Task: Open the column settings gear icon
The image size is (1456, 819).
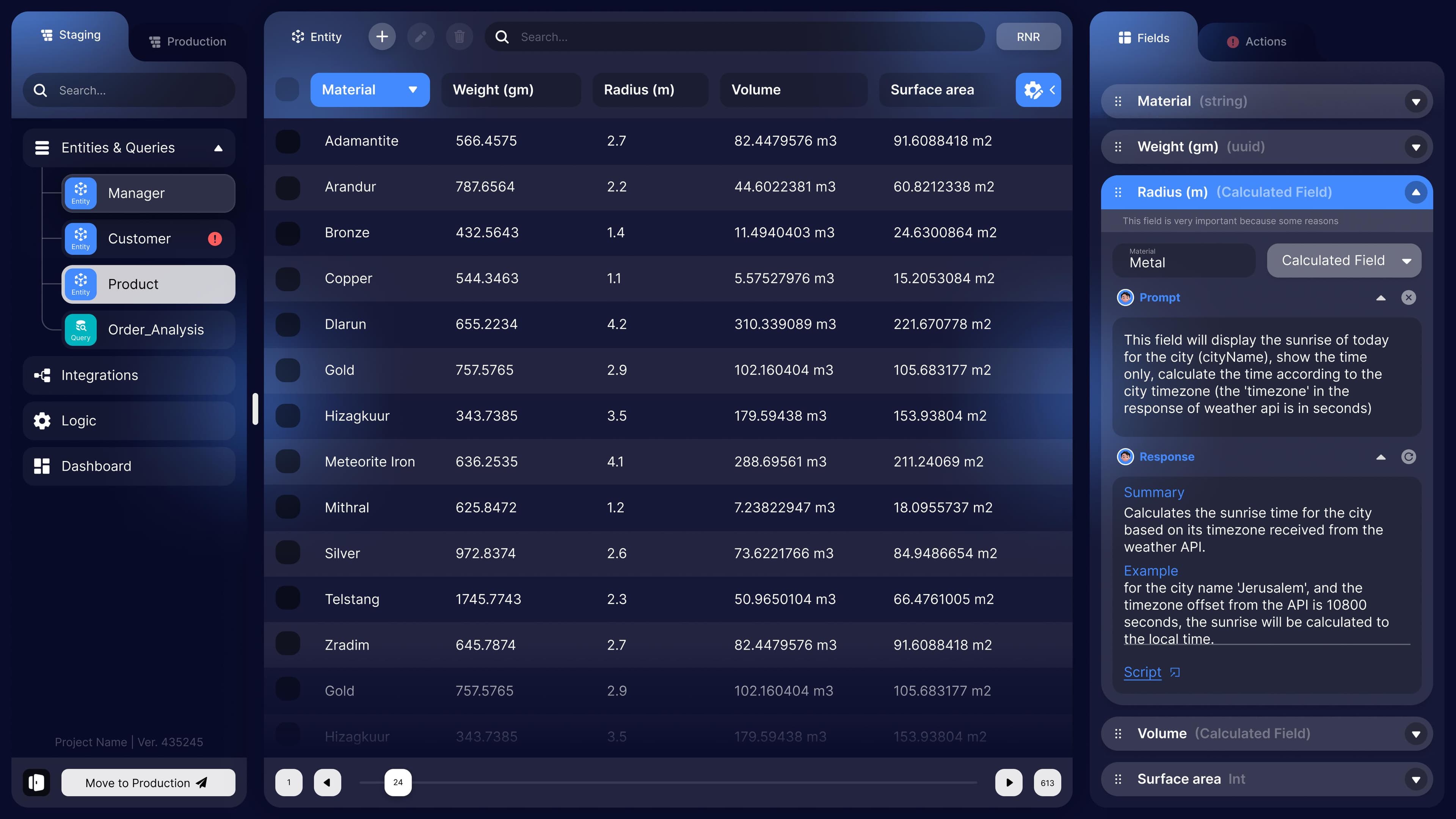Action: [1033, 90]
